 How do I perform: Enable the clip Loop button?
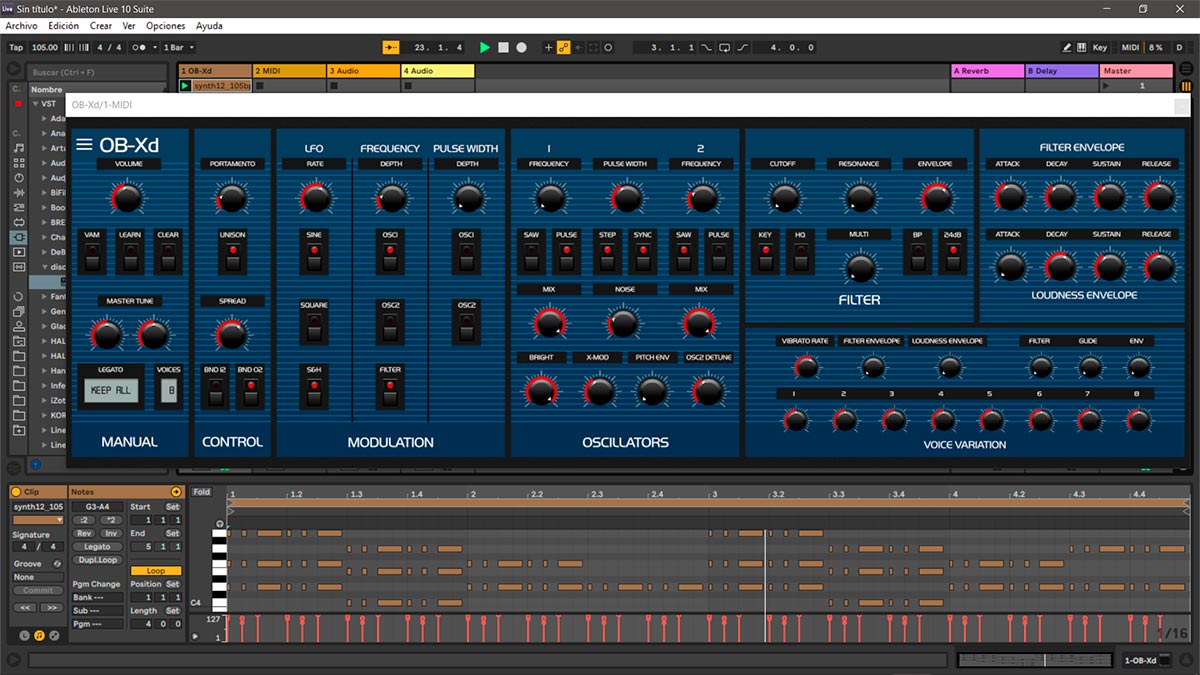click(x=156, y=571)
